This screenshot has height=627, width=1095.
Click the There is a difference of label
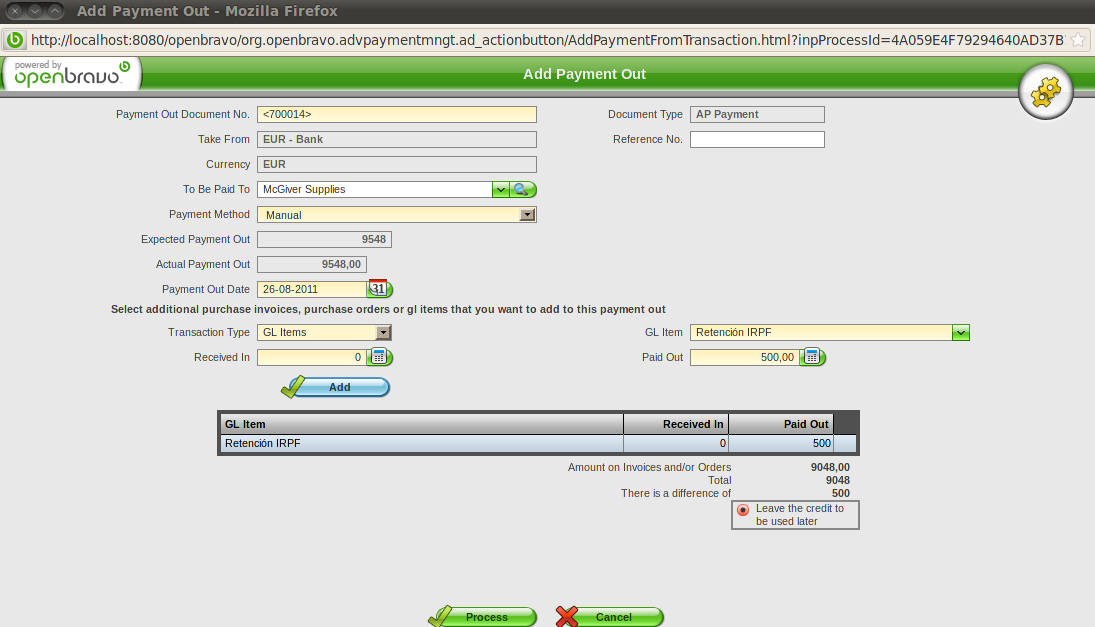tap(676, 493)
